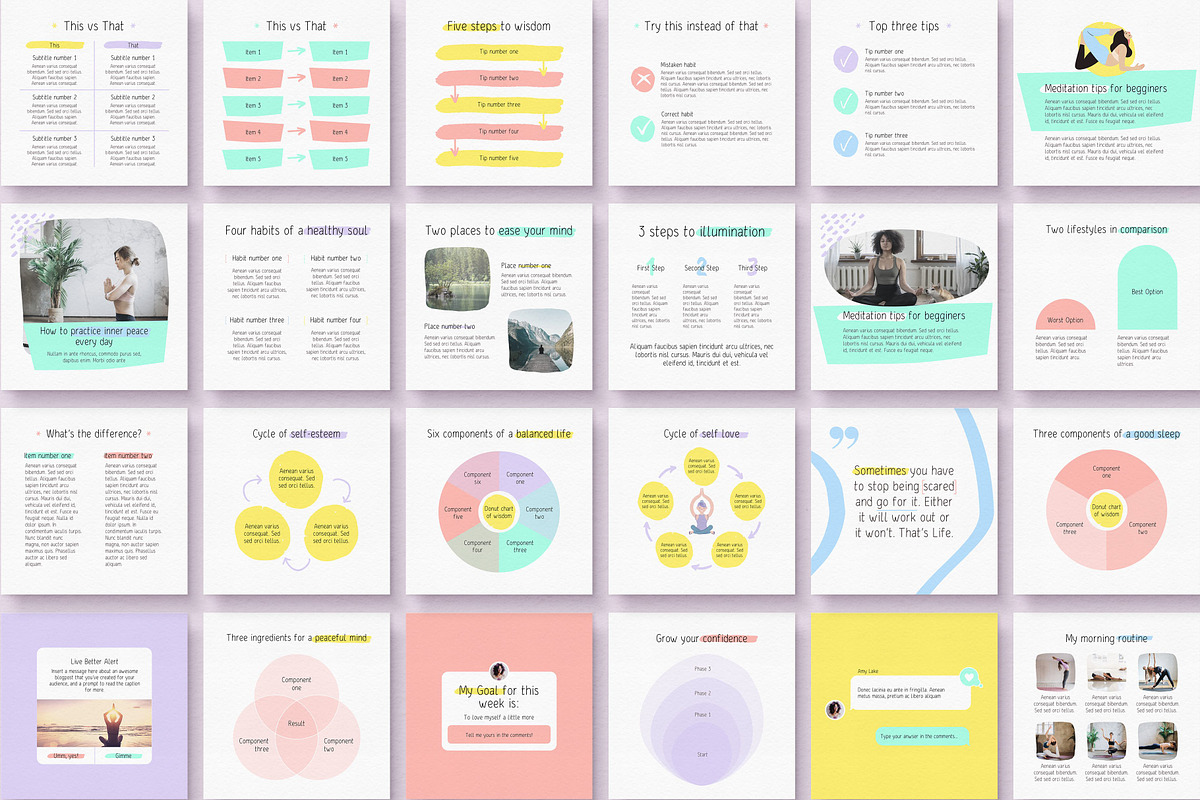Click the mint Best Option arch
Screen dimensions: 1200x800
1147,288
